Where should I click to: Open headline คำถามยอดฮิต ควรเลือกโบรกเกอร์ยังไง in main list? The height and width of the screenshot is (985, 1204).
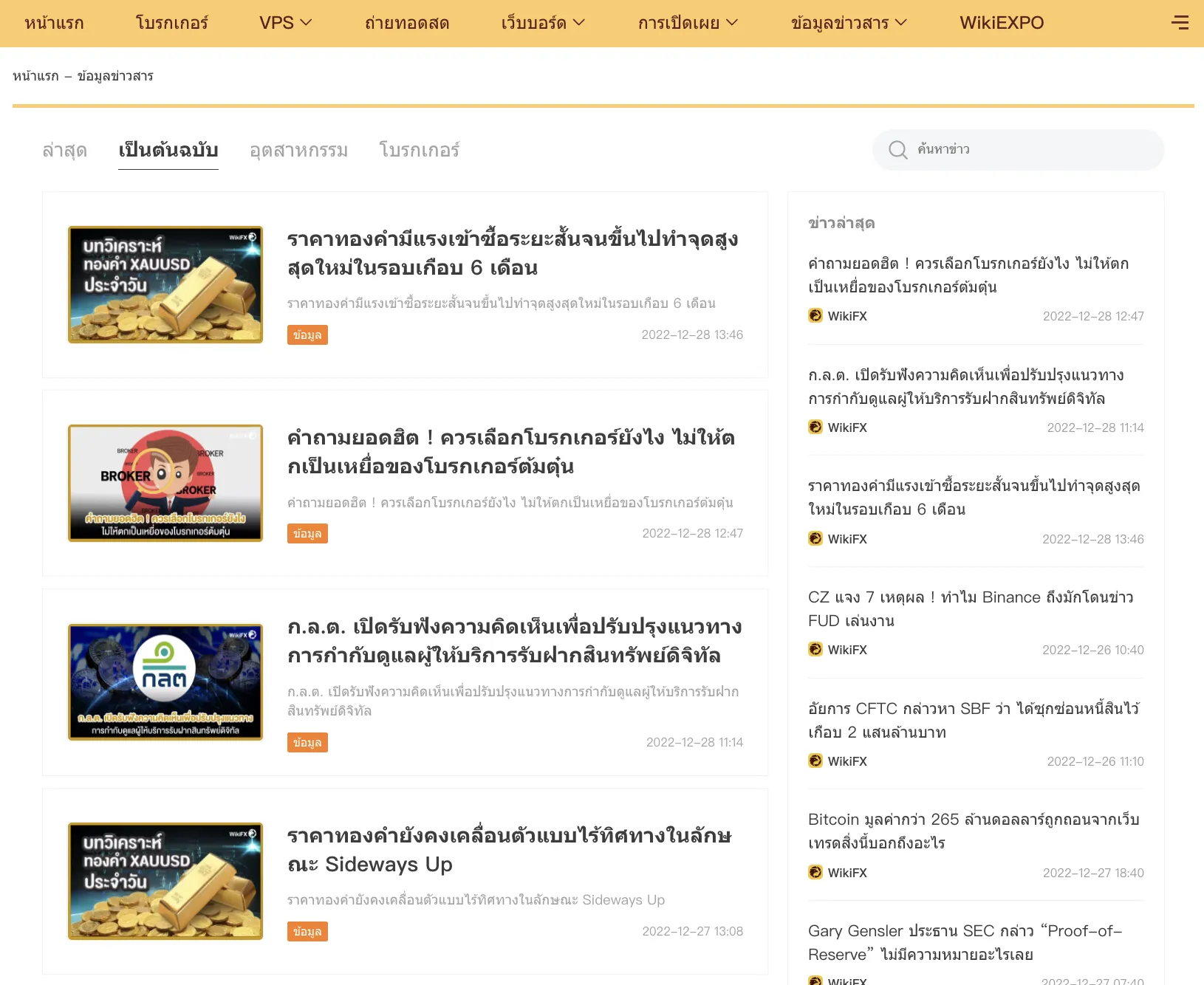pyautogui.click(x=511, y=452)
